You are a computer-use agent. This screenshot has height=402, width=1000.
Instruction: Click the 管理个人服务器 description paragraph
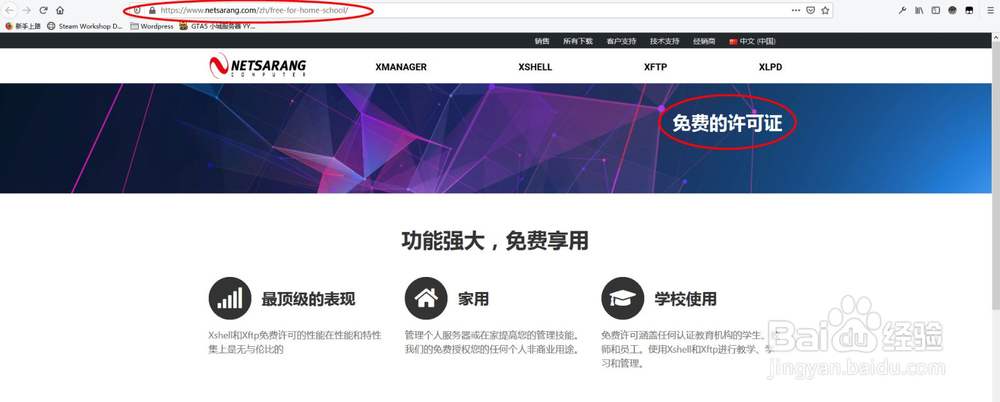pyautogui.click(x=492, y=342)
